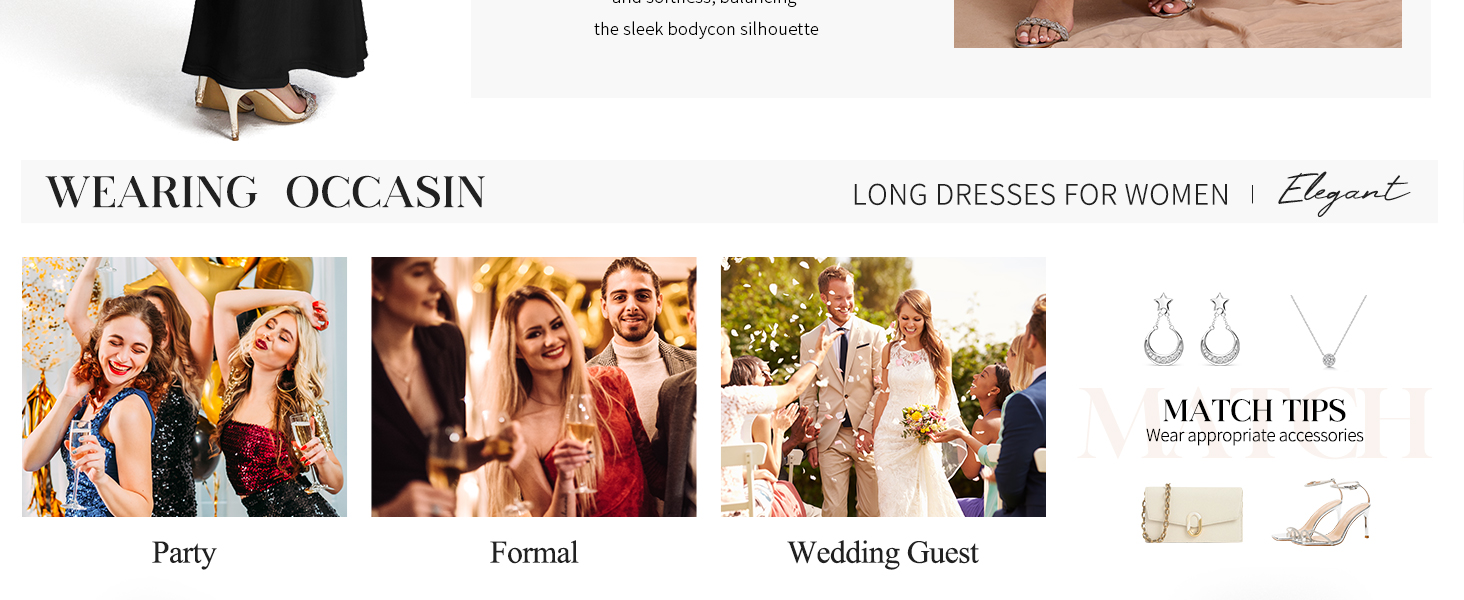Open the Party occasion photo
This screenshot has height=600, width=1464.
pos(184,387)
